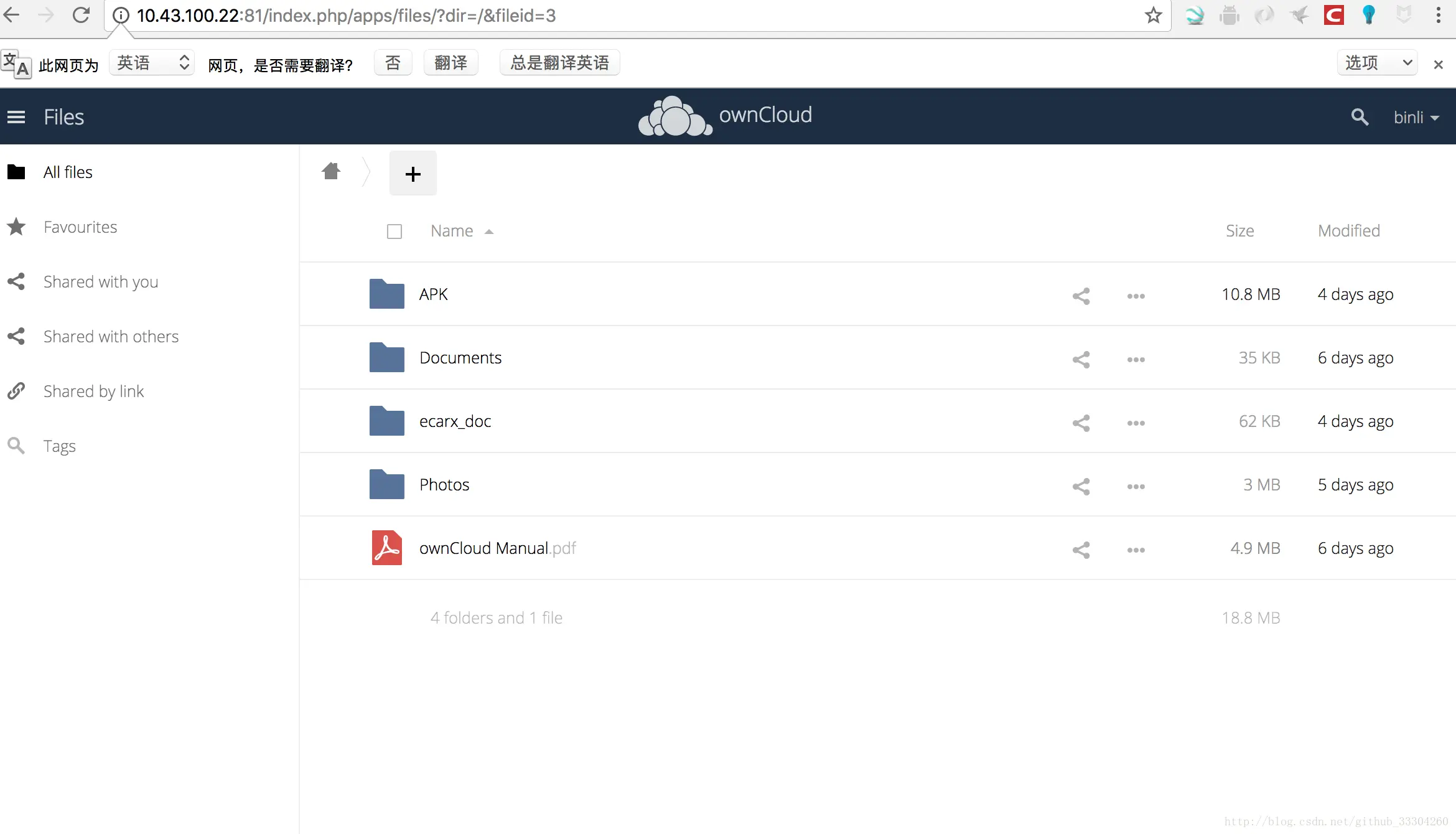1456x834 pixels.
Task: Select Shared with others in sidebar
Action: pos(111,337)
